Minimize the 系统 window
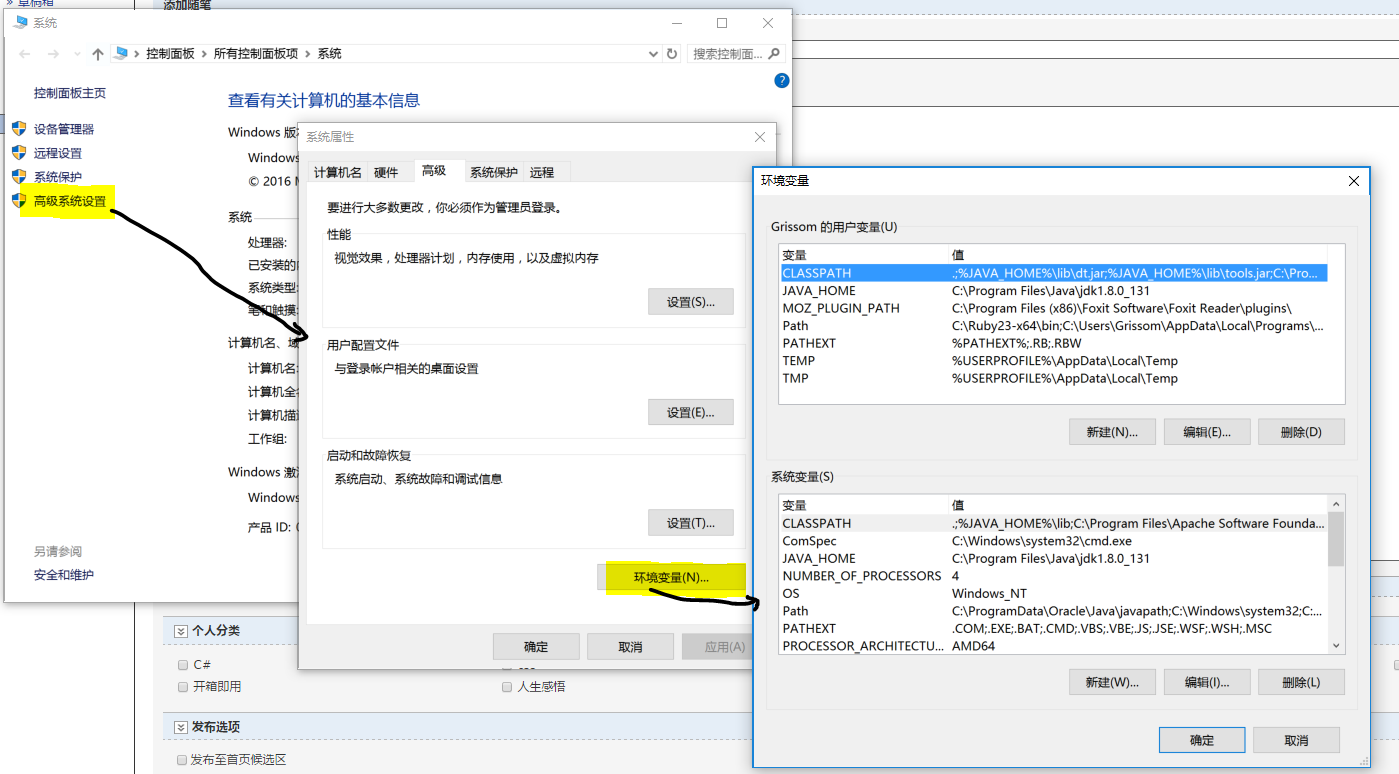 pos(676,23)
